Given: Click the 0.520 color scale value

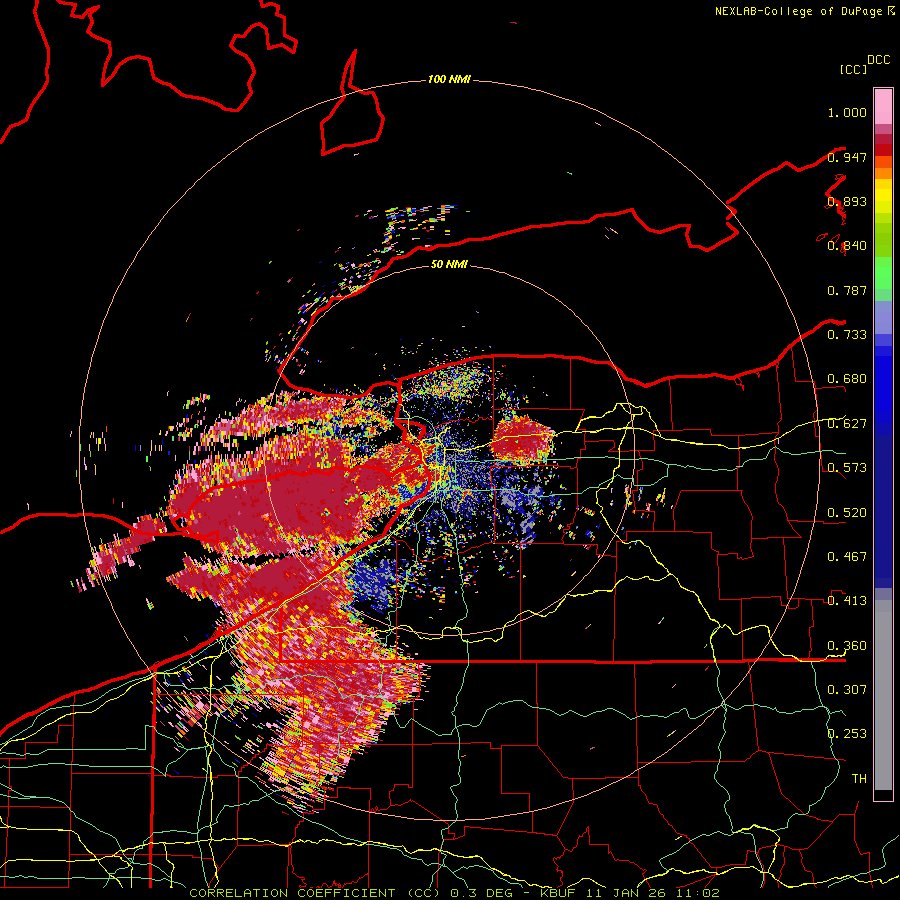Looking at the screenshot, I should (x=847, y=513).
